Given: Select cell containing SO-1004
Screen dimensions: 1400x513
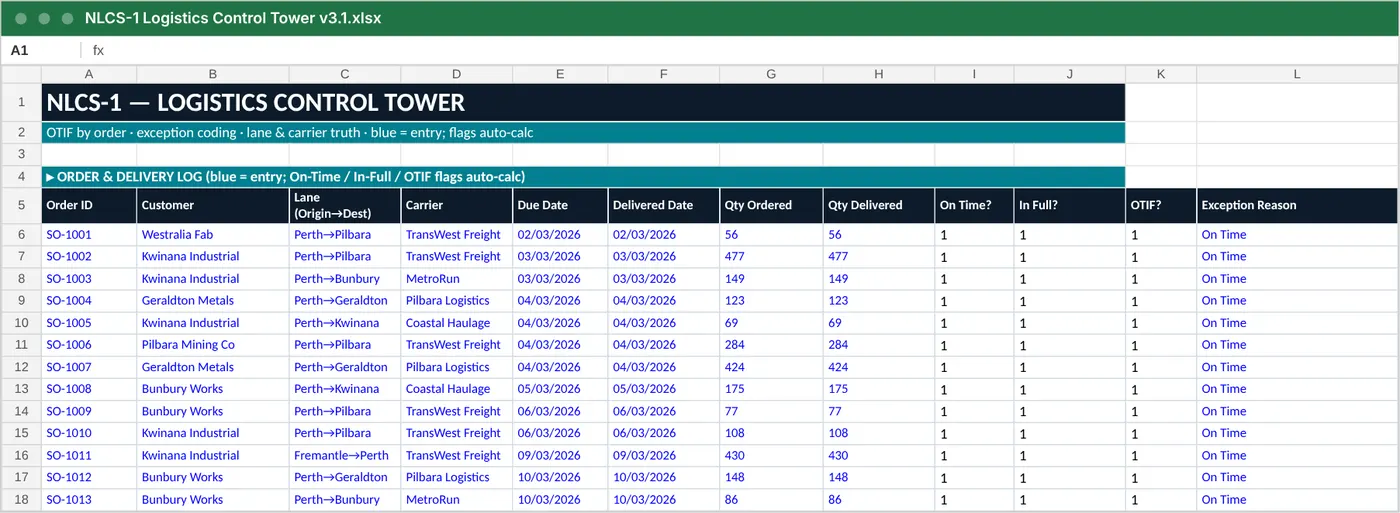Looking at the screenshot, I should click(x=89, y=300).
